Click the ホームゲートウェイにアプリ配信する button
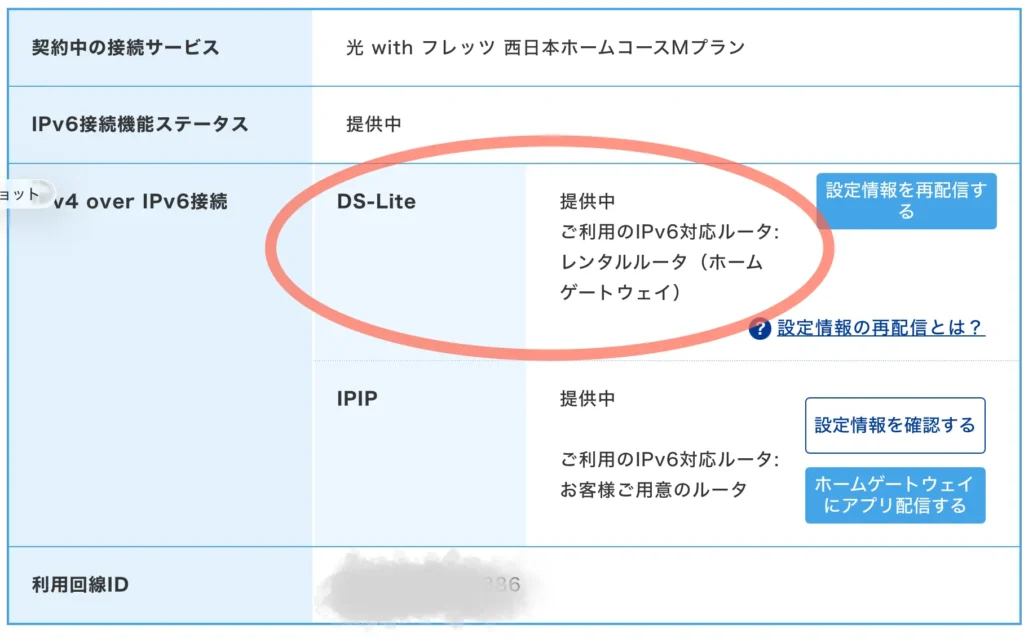Viewport: 1024px width, 638px height. (895, 495)
